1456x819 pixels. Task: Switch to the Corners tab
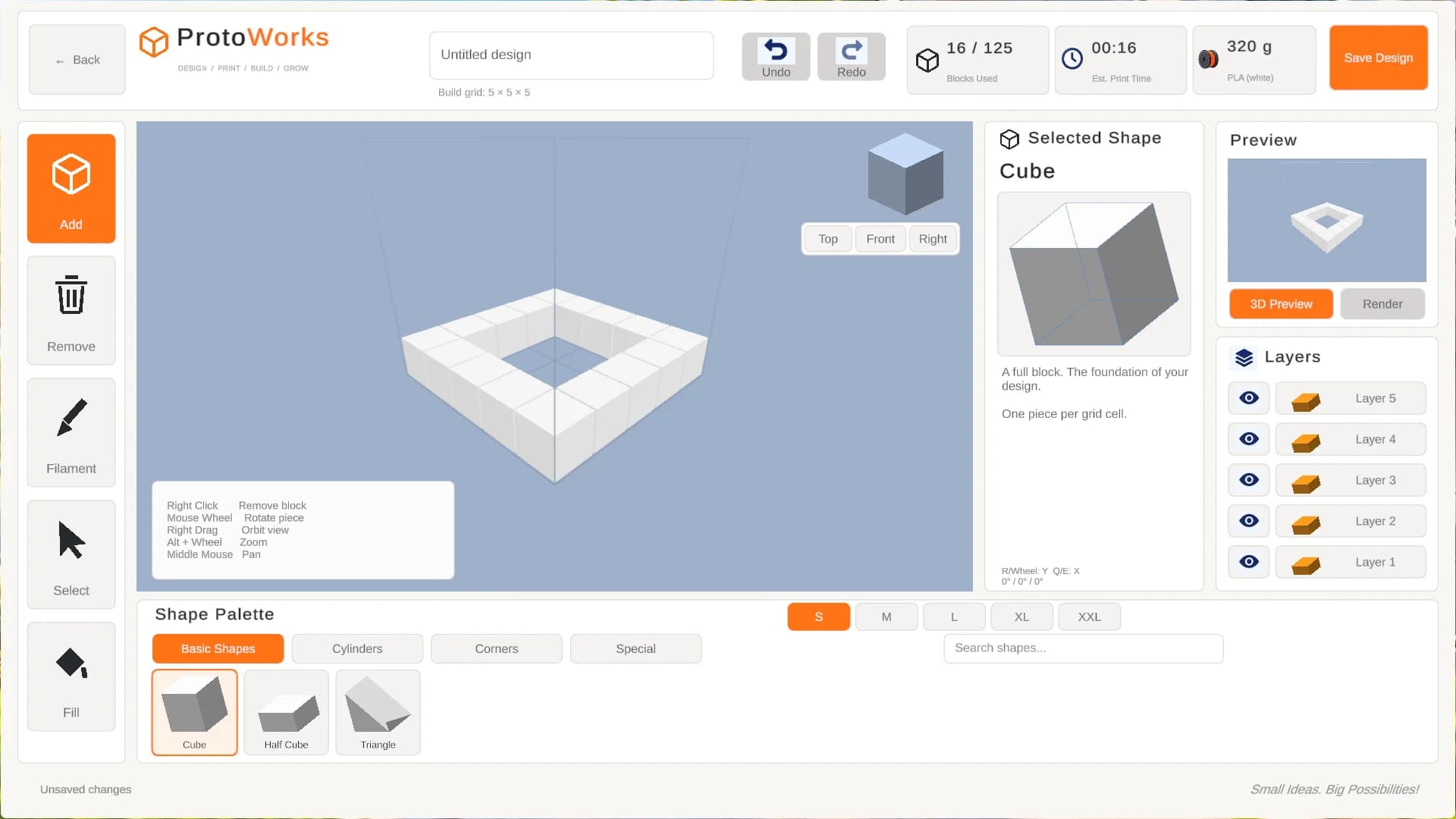point(497,648)
